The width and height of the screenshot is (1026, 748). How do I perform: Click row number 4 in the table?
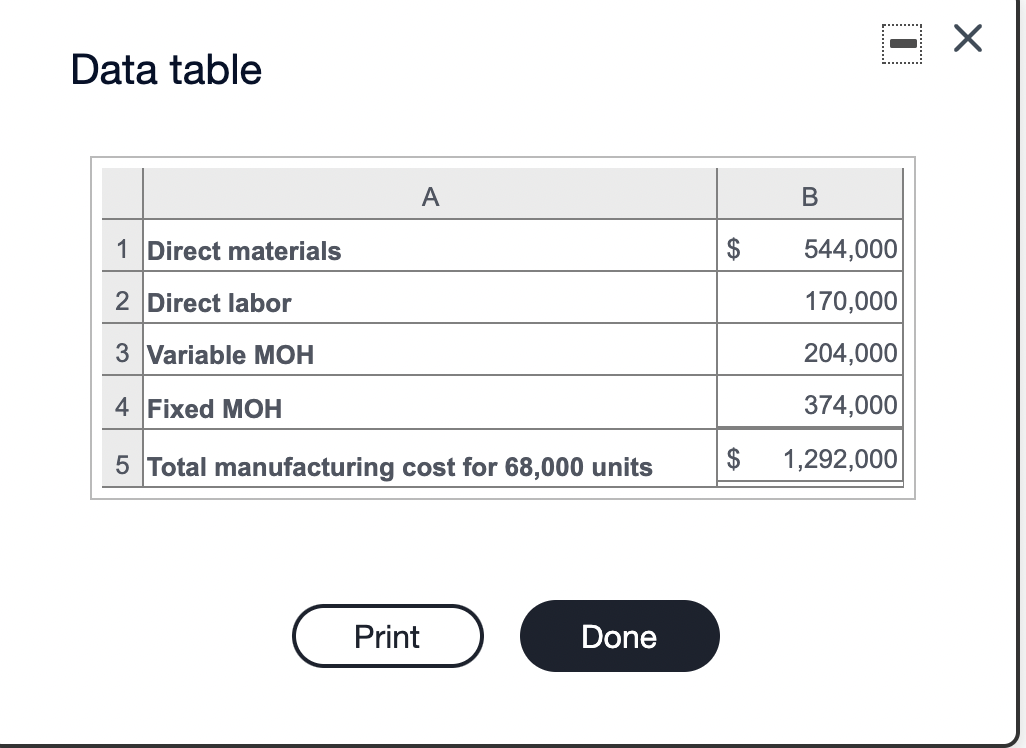(x=121, y=407)
